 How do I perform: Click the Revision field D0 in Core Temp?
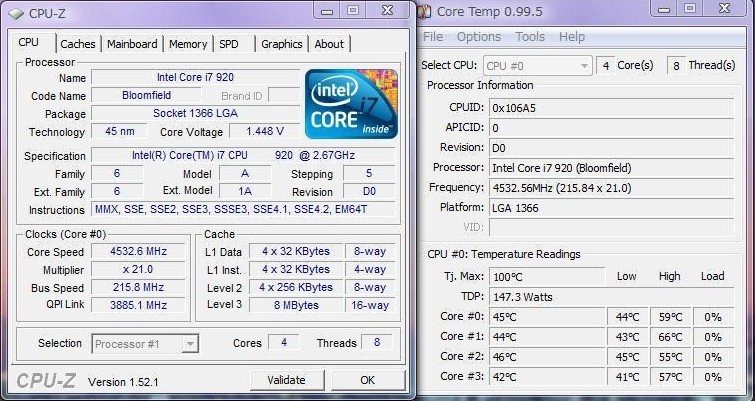coord(612,148)
